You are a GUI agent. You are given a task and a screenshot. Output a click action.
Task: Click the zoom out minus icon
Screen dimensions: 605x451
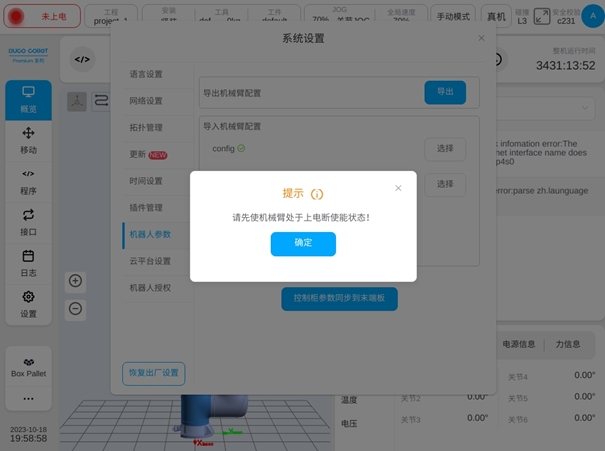pyautogui.click(x=75, y=308)
